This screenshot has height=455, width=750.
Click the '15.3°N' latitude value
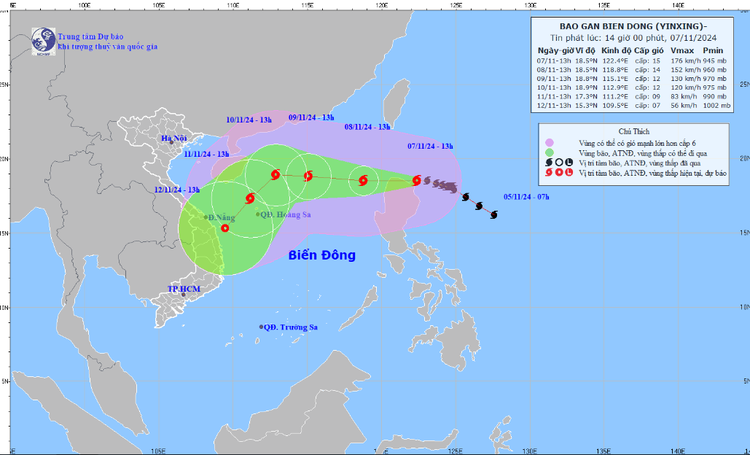click(586, 106)
